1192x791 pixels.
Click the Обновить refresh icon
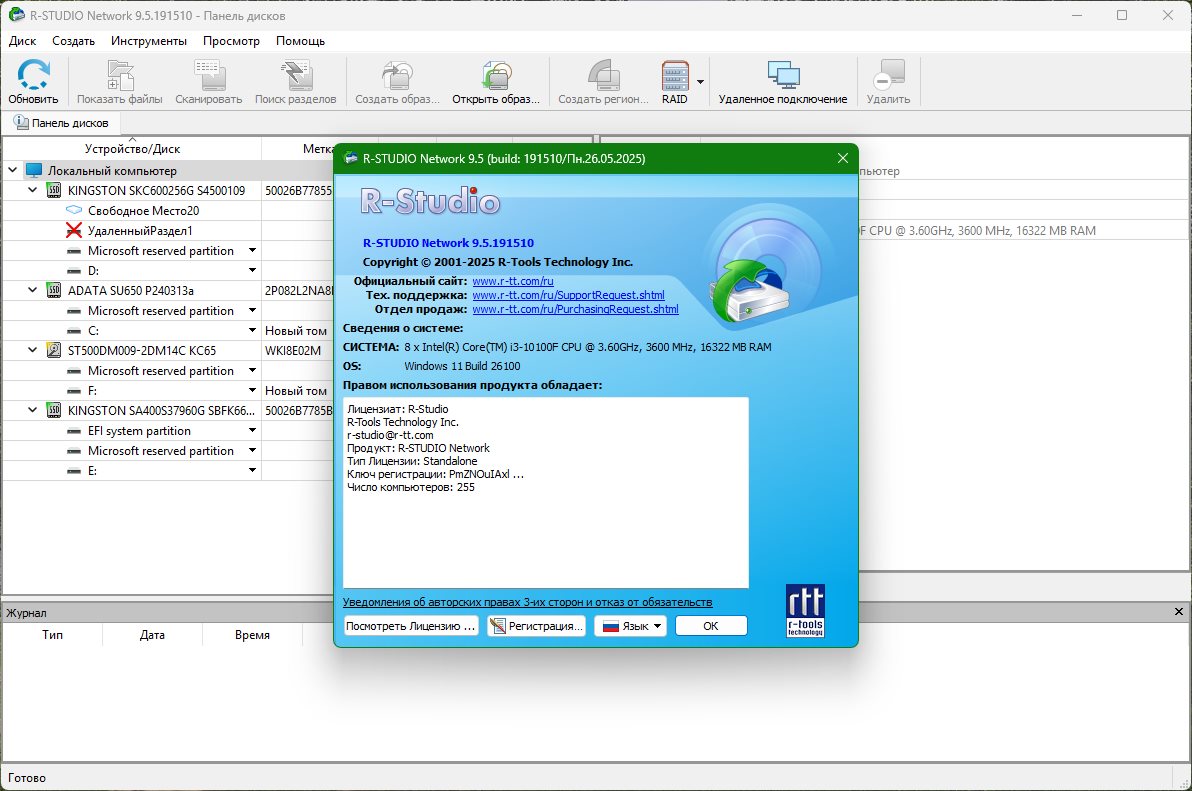coord(33,76)
